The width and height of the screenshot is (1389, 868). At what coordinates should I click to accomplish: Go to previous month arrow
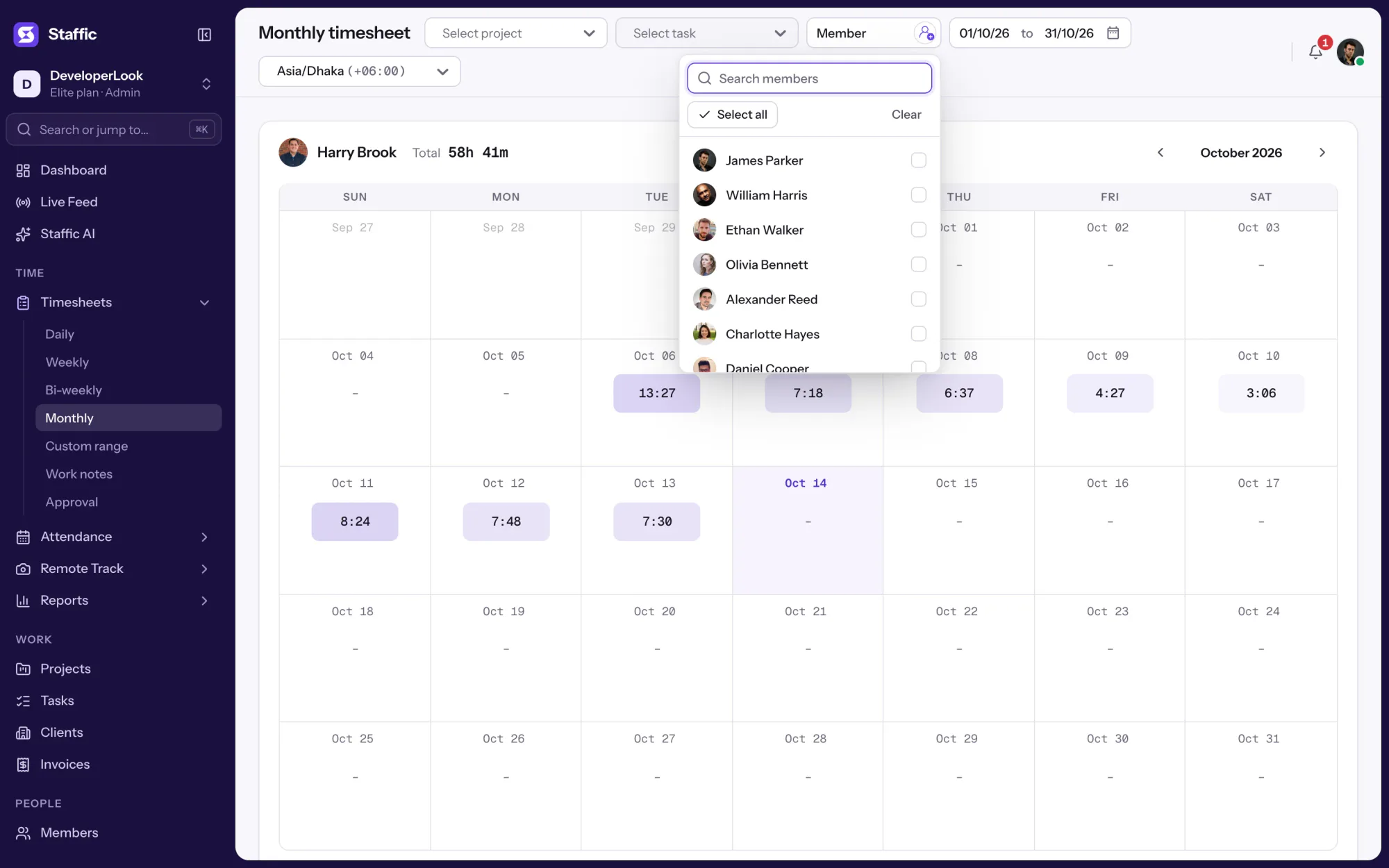click(x=1161, y=153)
